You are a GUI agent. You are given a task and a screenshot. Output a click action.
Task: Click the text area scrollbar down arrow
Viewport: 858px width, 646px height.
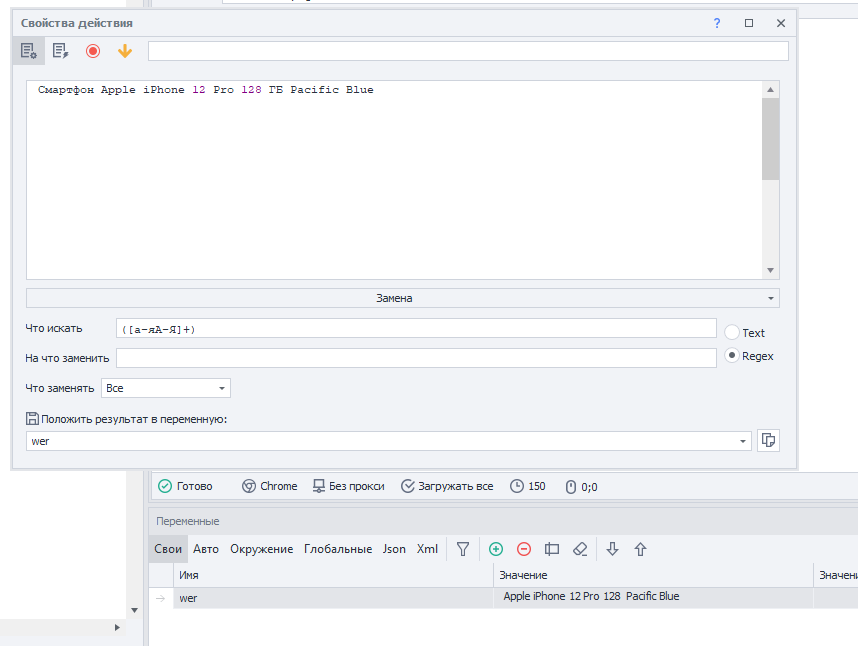coord(770,270)
